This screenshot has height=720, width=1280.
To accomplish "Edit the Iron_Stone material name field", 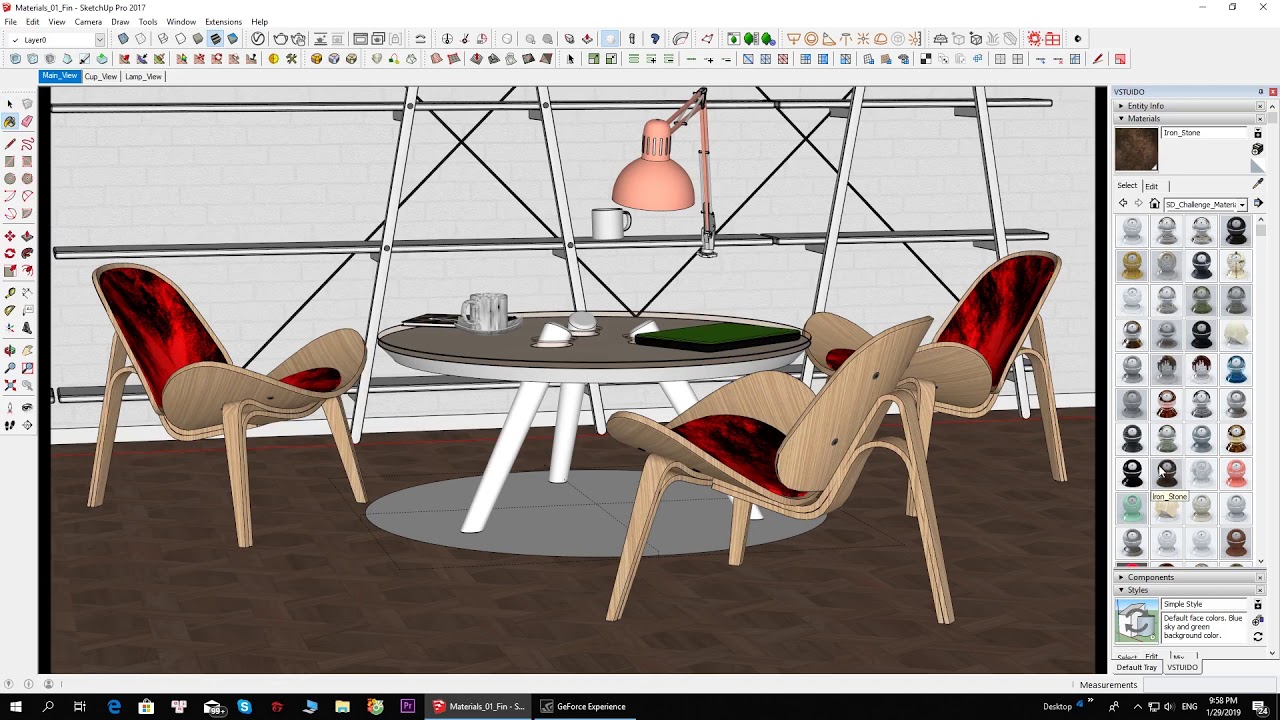I will point(1205,133).
